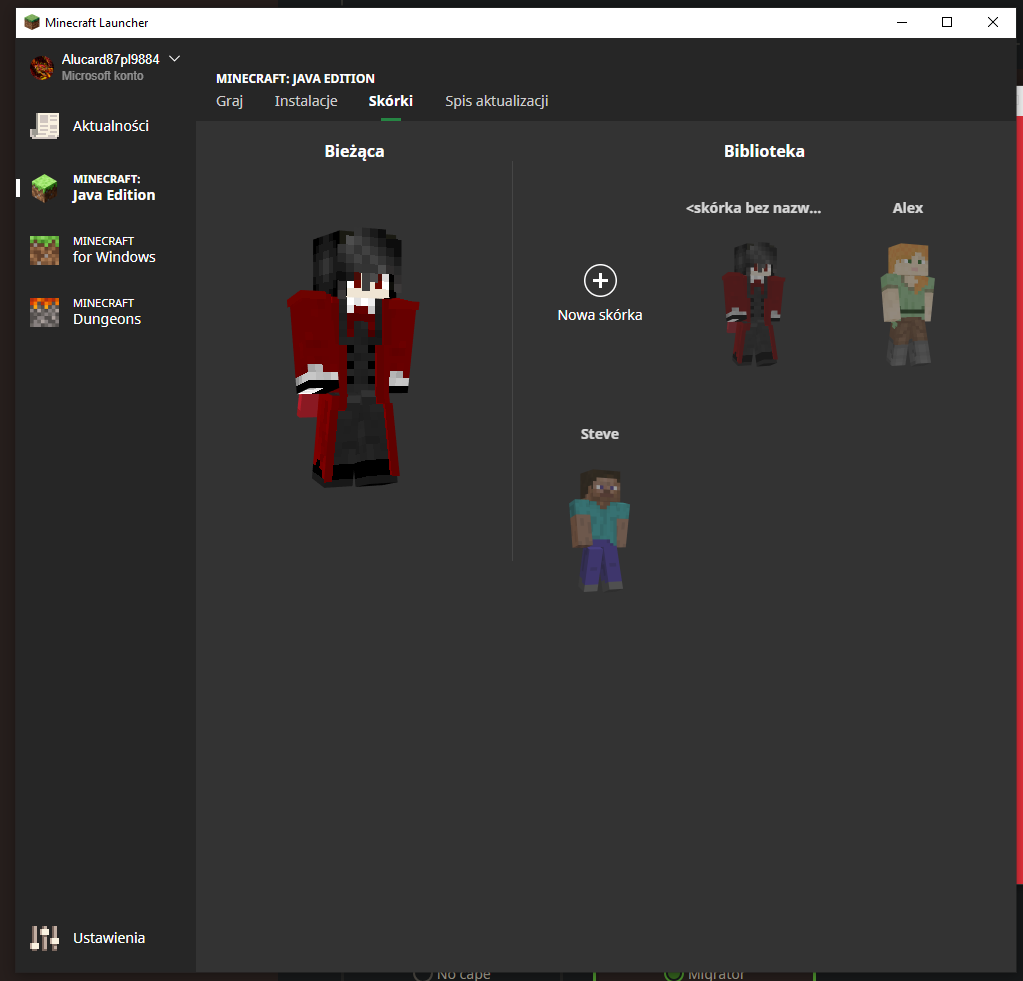Select the Steve skin thumbnail

(599, 529)
